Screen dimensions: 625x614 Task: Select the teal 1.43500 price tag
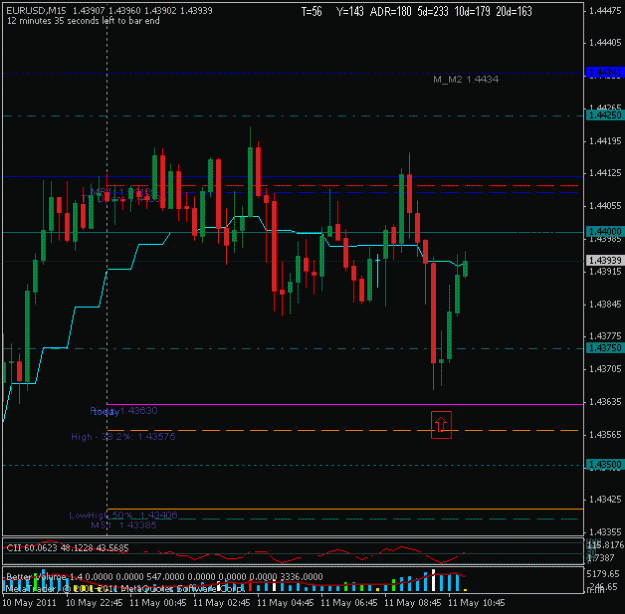(605, 464)
